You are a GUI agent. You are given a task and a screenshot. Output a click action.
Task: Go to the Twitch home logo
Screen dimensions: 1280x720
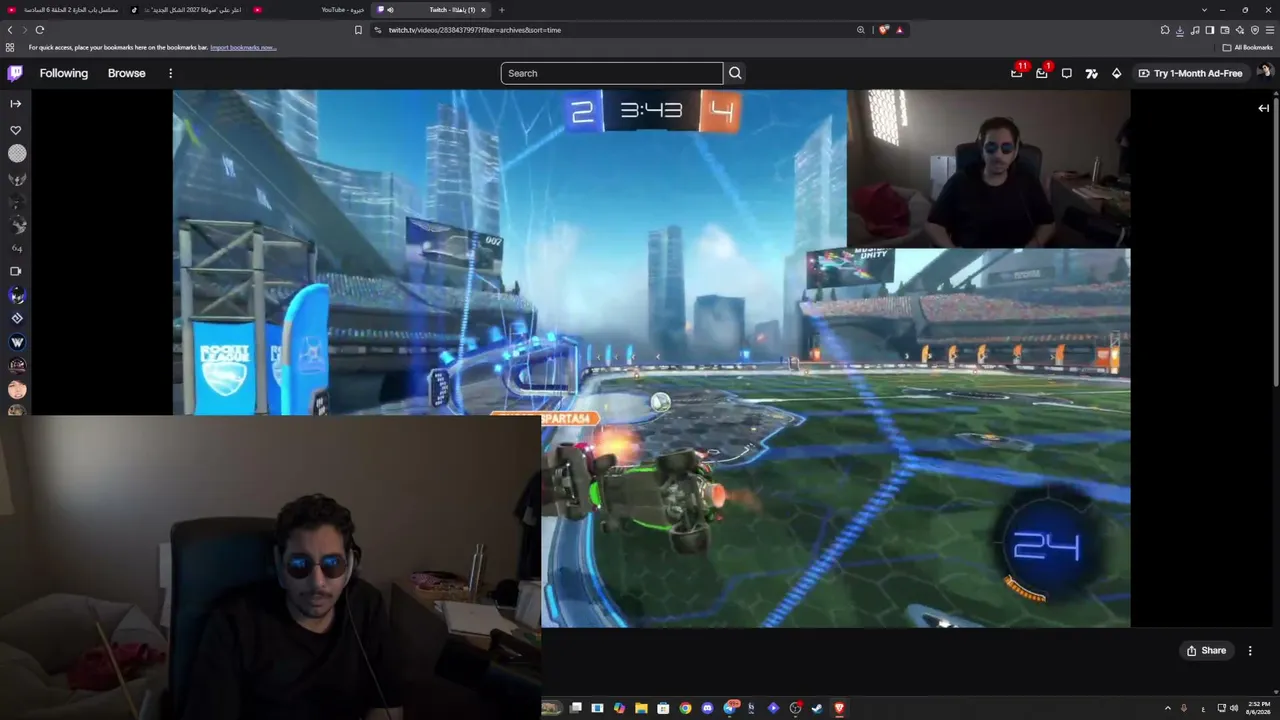(15, 73)
